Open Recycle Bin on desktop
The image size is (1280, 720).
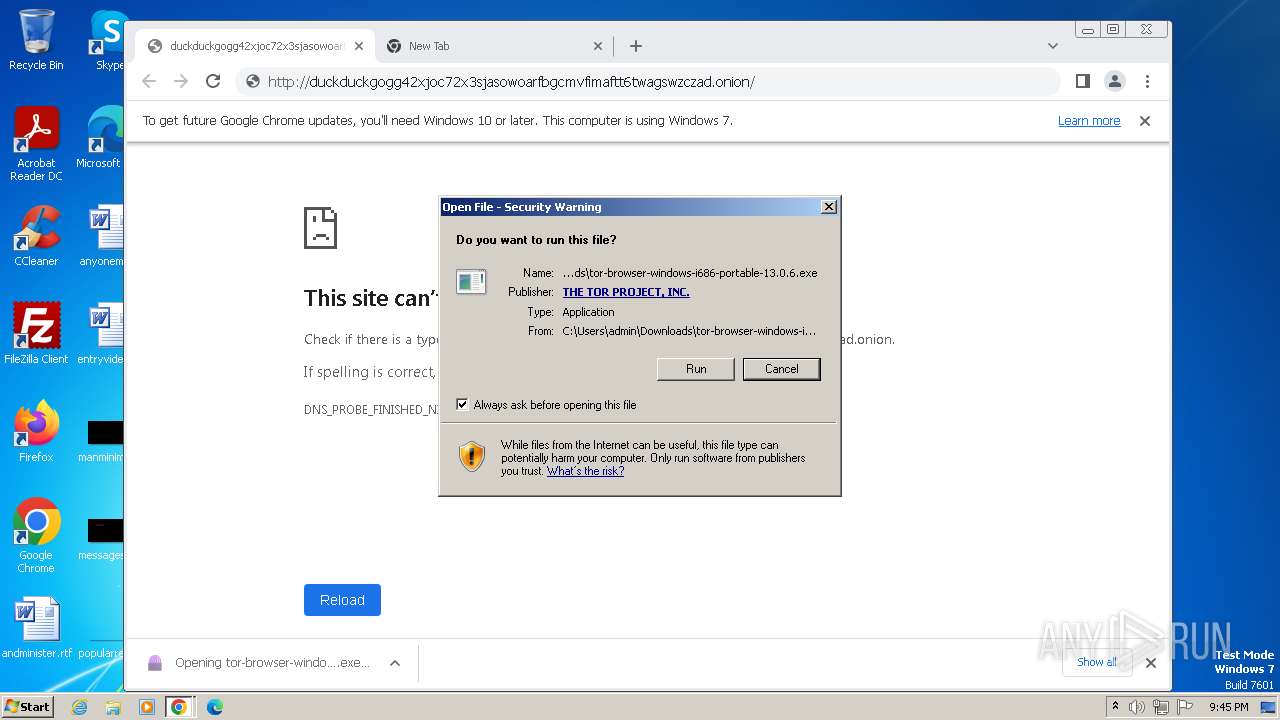coord(36,40)
